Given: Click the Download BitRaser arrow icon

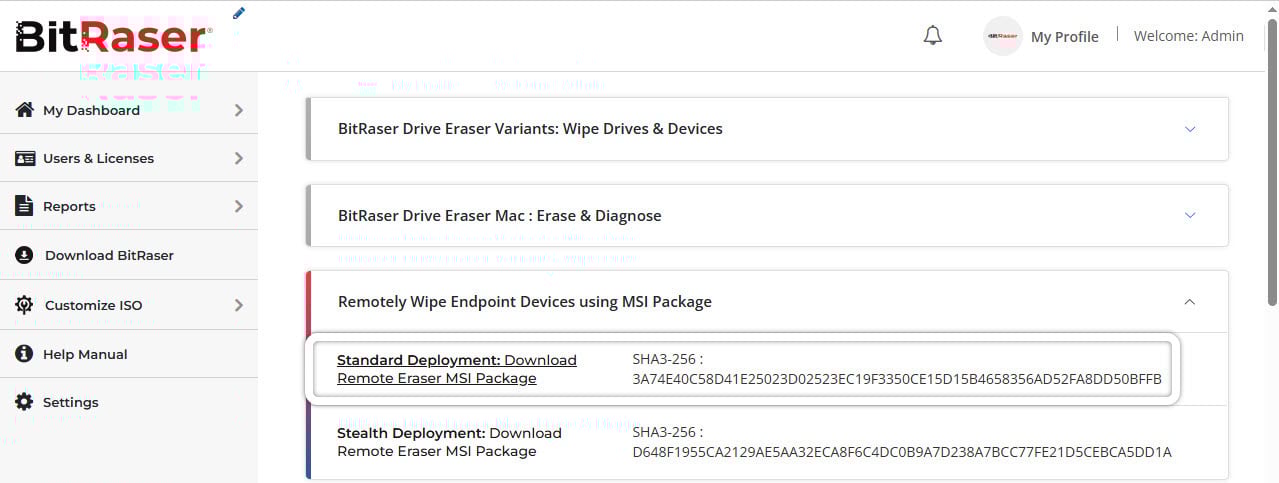Looking at the screenshot, I should click(x=25, y=255).
